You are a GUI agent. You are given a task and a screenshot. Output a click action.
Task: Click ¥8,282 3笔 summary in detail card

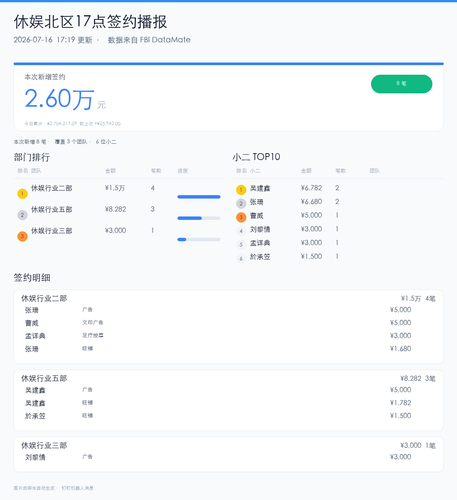tap(418, 379)
